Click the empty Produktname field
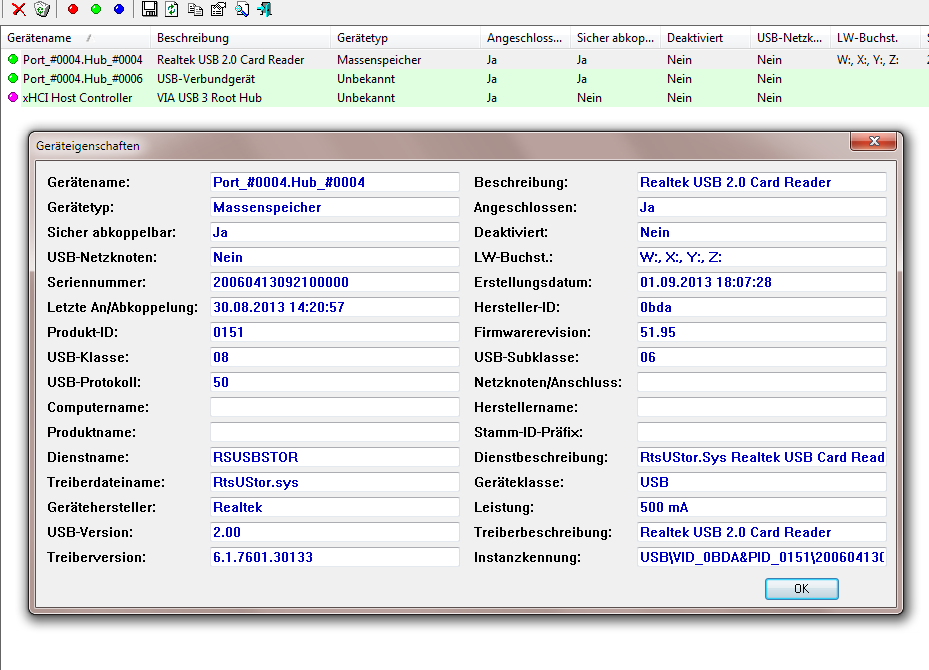 [x=335, y=432]
